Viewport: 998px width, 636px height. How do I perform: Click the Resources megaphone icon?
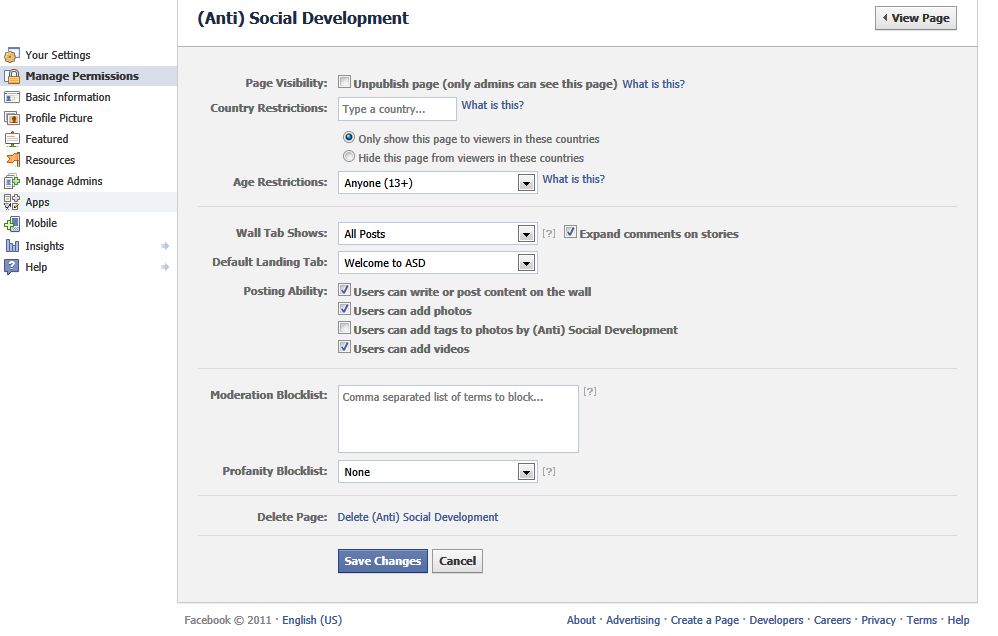tap(12, 160)
